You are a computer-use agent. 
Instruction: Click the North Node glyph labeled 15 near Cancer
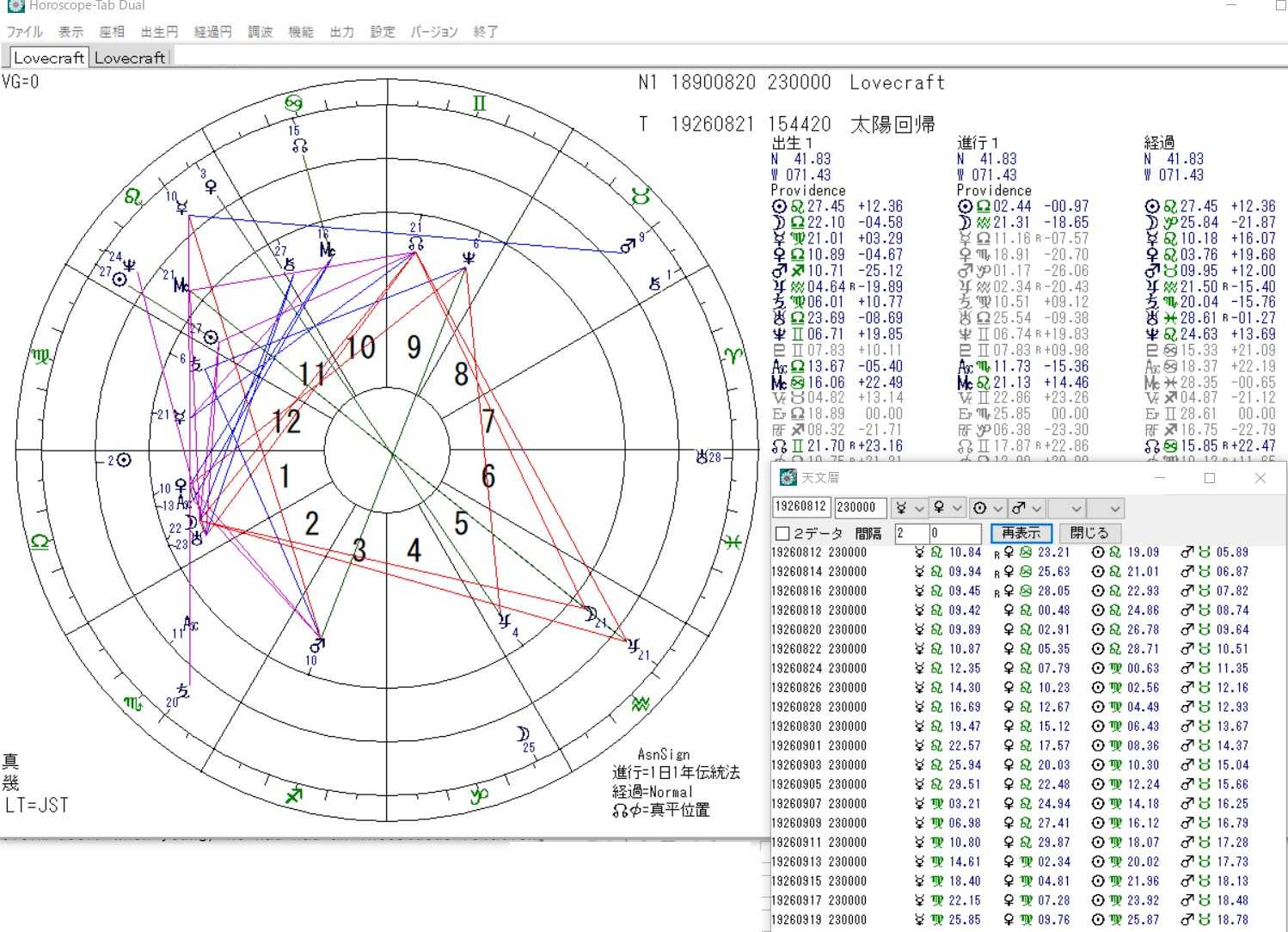coord(299,146)
